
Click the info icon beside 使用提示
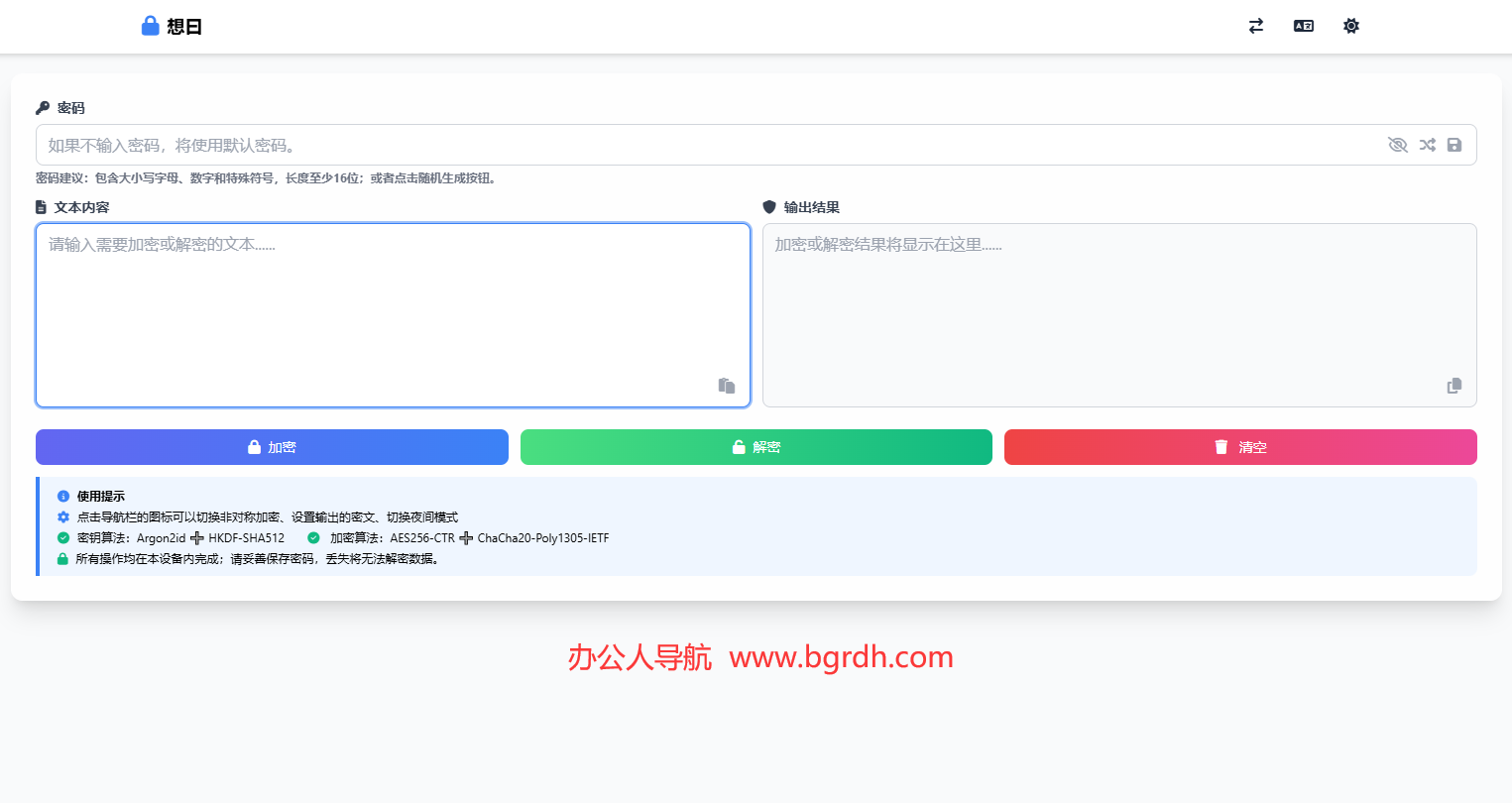(63, 496)
